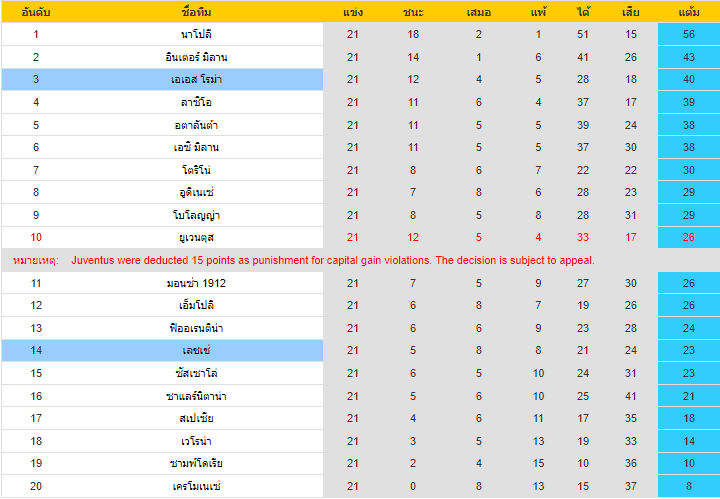Open the เครโมเนเซ่ team at rank 20

click(x=196, y=486)
